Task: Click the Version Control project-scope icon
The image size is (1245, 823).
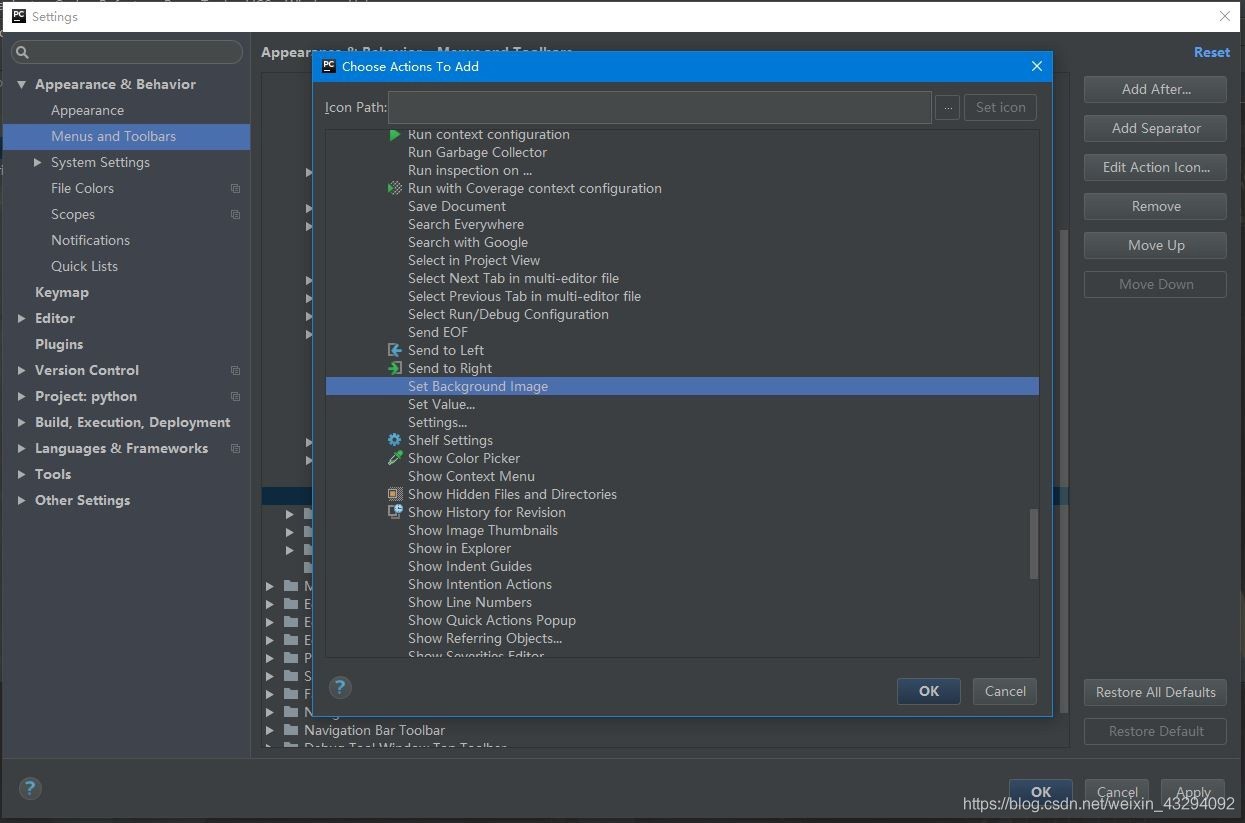Action: click(236, 370)
